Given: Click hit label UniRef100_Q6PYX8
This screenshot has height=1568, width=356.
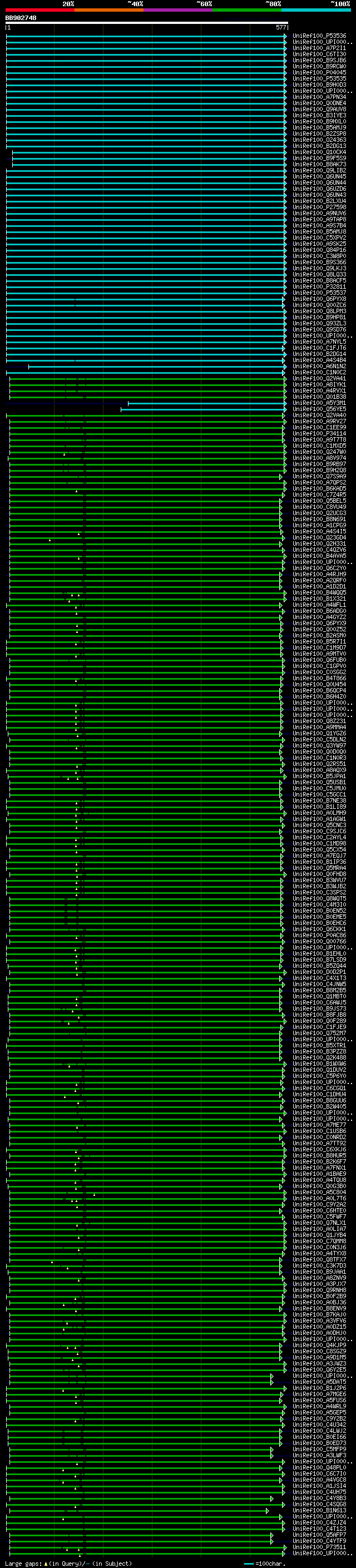Looking at the screenshot, I should tap(319, 299).
